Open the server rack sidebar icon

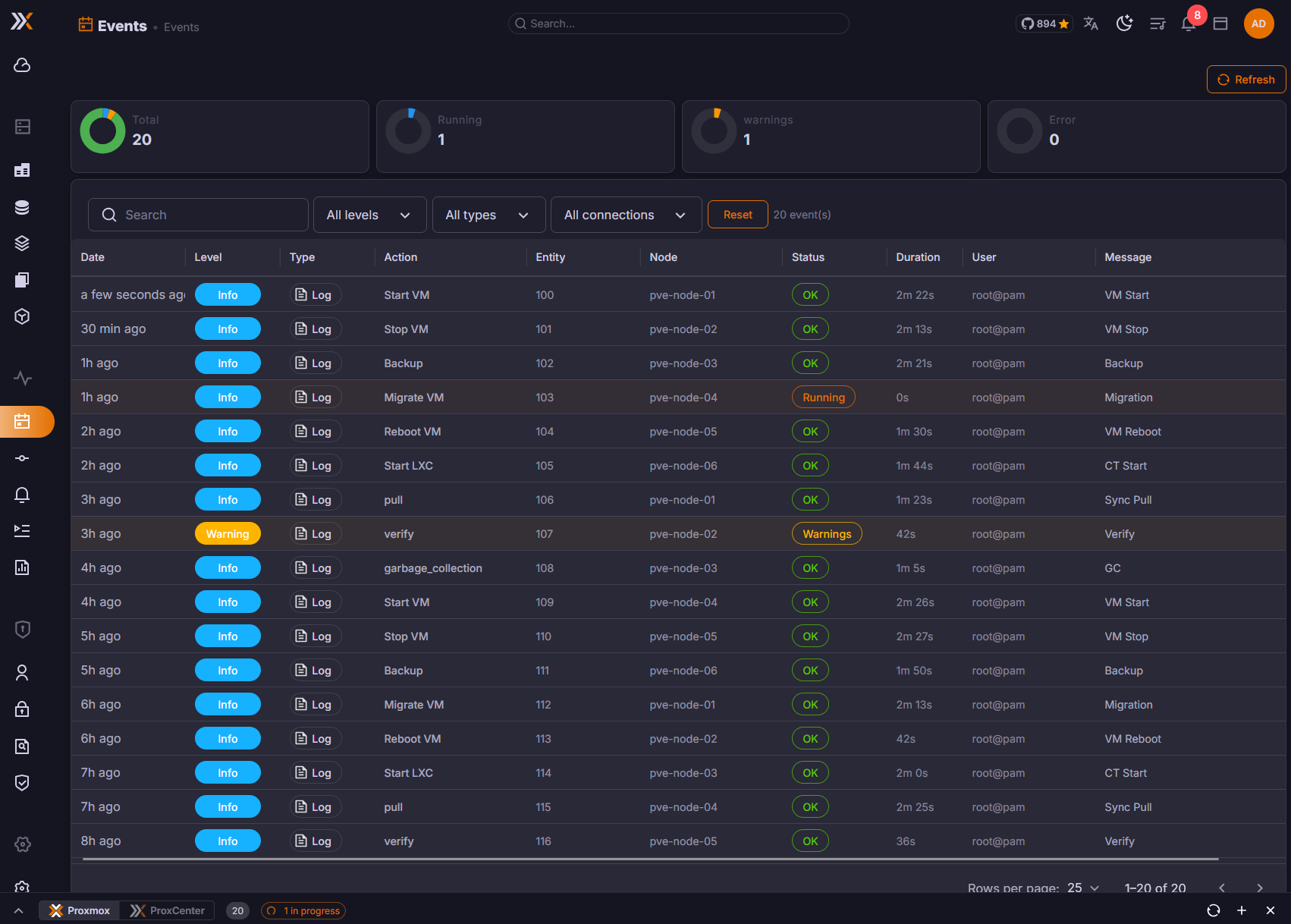point(22,127)
